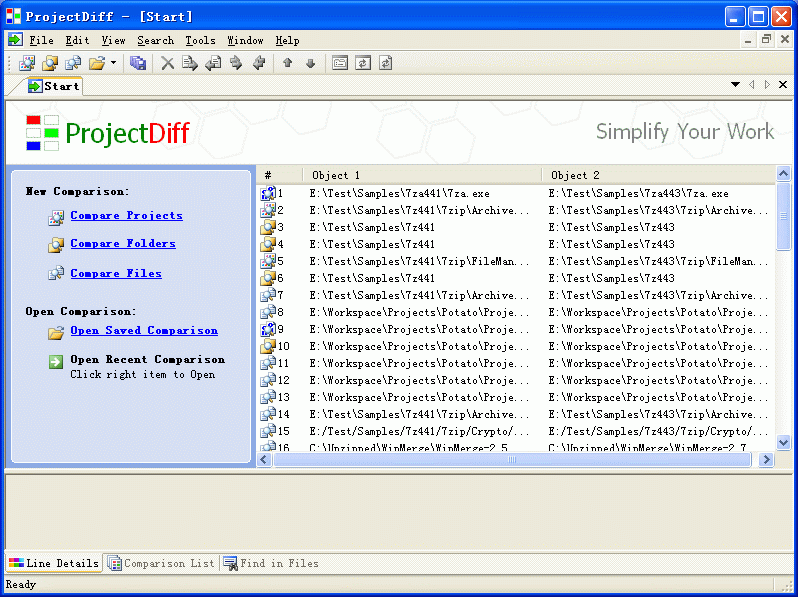The image size is (798, 597).
Task: Open the File menu
Action: click(x=41, y=40)
